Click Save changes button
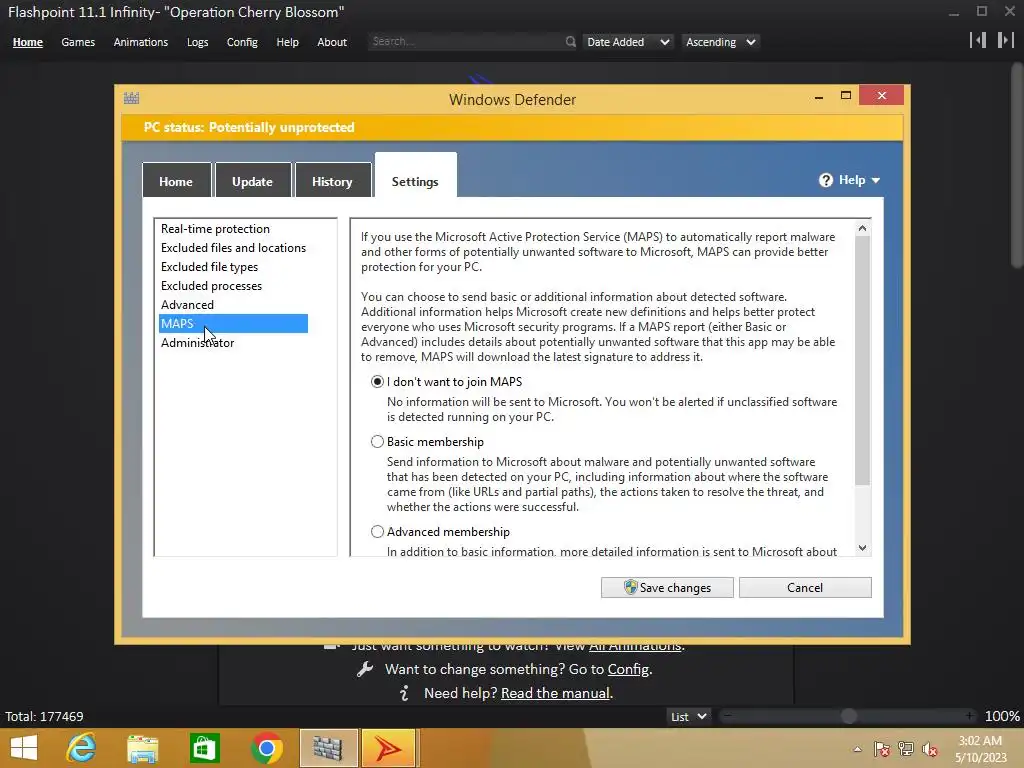1024x768 pixels. point(667,587)
